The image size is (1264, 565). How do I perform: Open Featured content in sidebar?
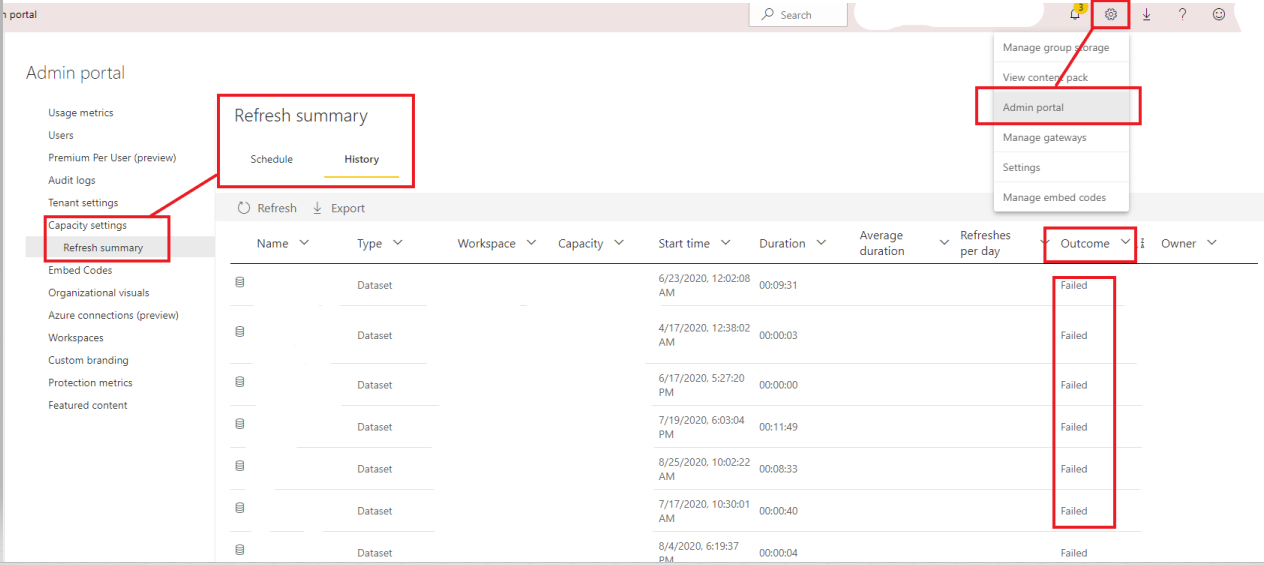coord(88,405)
